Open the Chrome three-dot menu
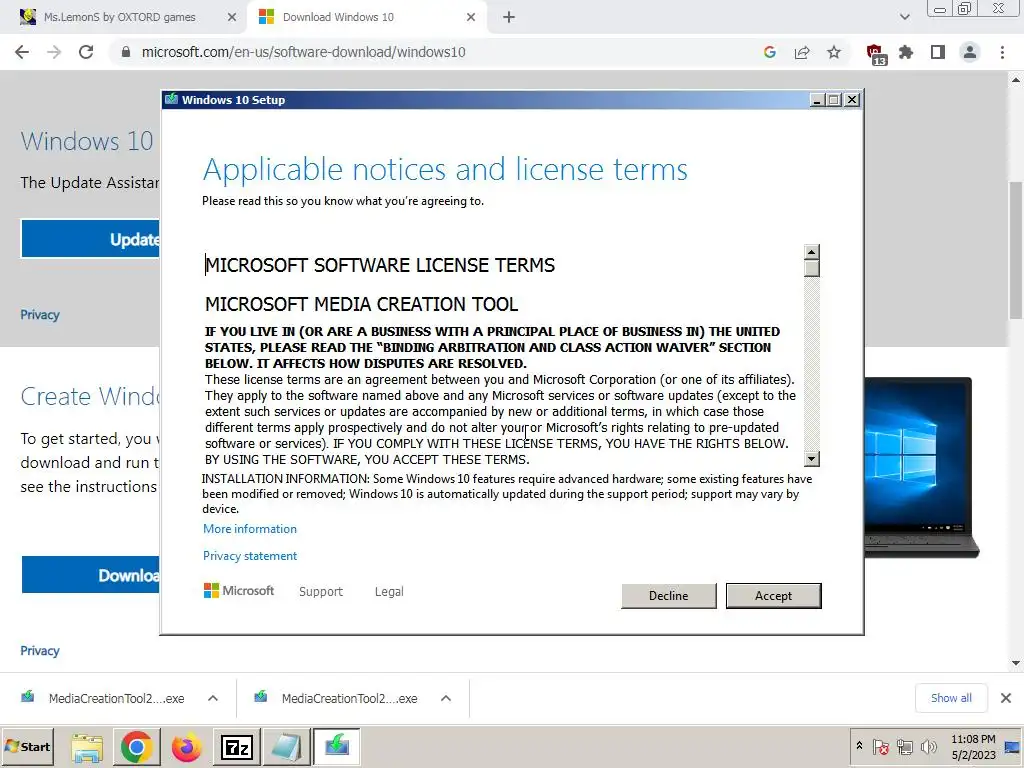 (x=1002, y=52)
